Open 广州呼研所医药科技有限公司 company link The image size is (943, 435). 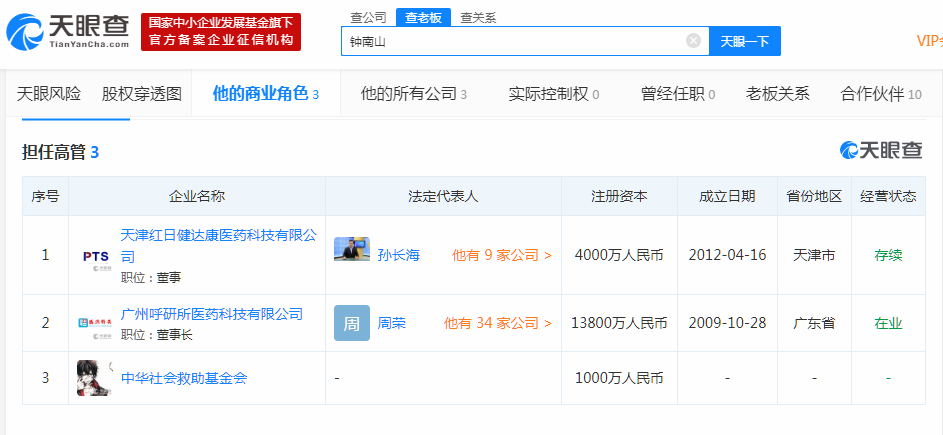212,313
